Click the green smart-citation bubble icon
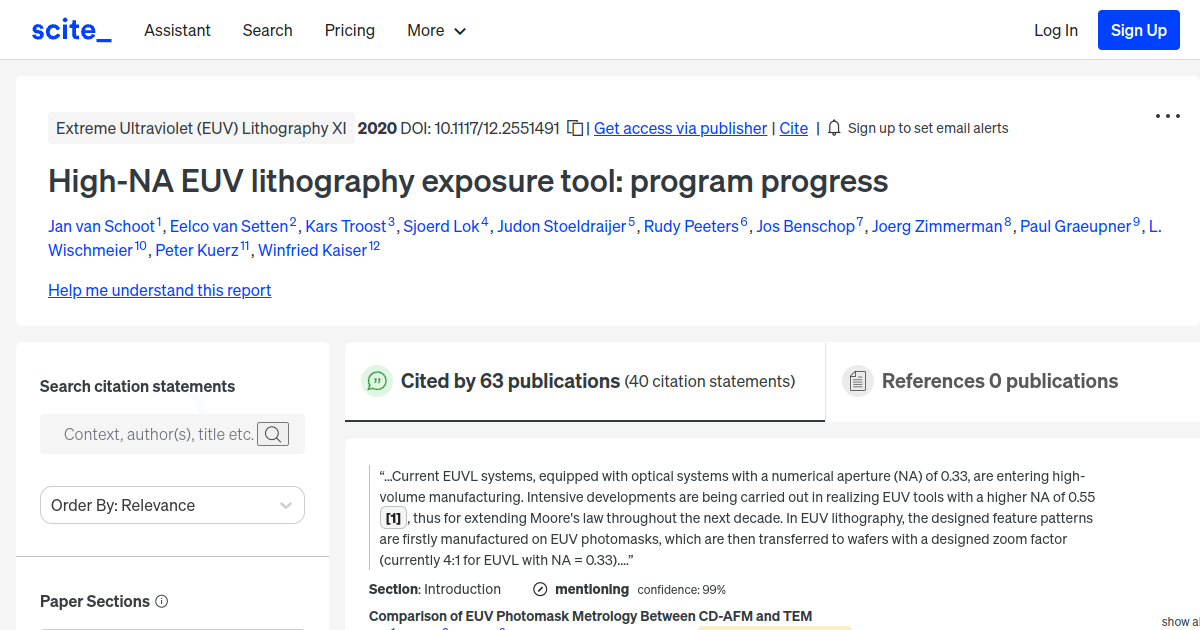The image size is (1200, 630). click(376, 381)
